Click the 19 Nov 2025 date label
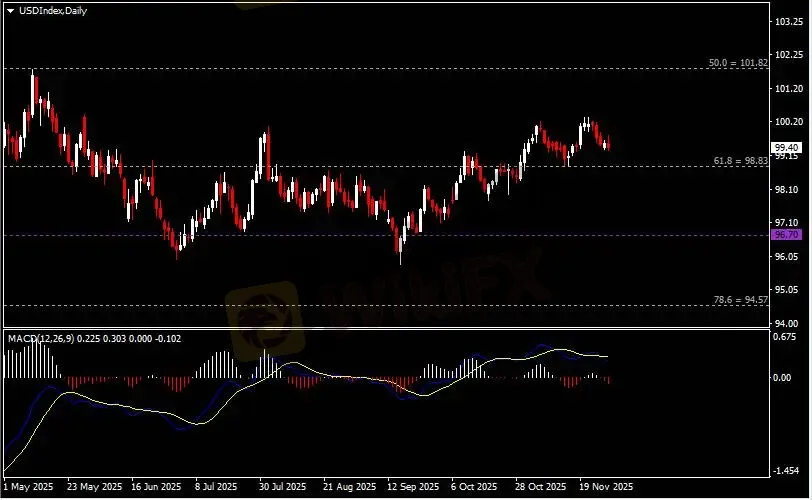The image size is (812, 500). pyautogui.click(x=606, y=487)
